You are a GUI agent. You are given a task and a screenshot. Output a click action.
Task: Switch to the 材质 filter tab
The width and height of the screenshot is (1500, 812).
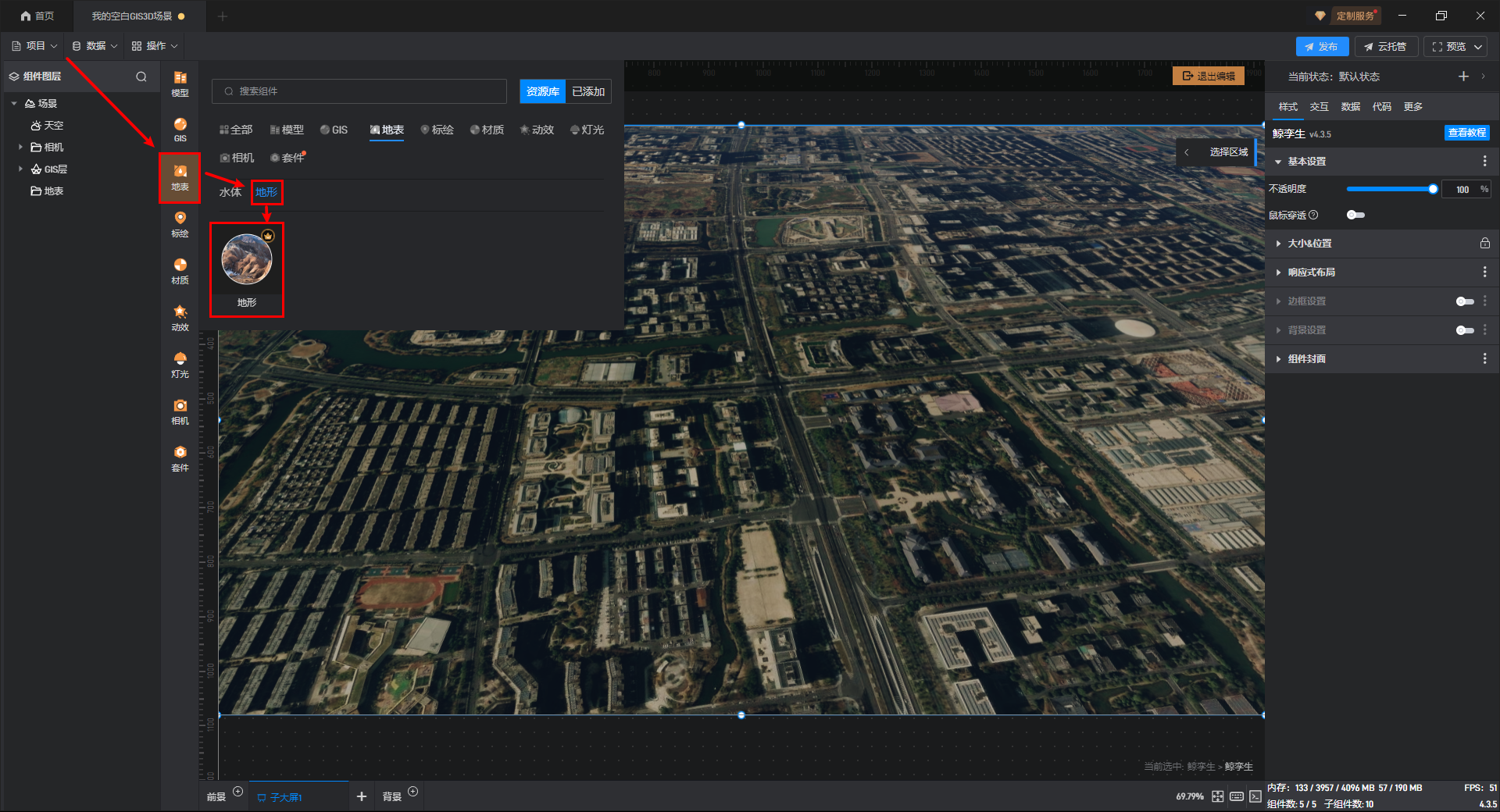(x=487, y=130)
